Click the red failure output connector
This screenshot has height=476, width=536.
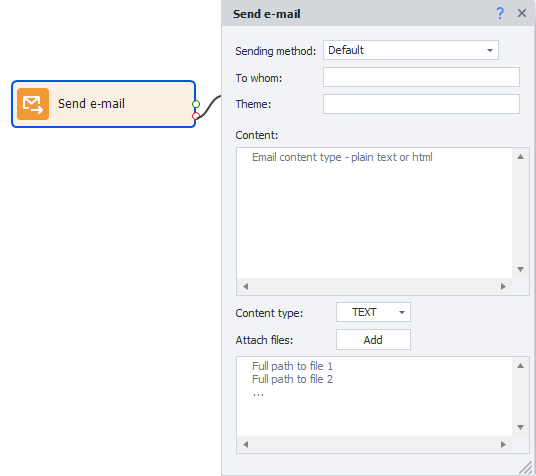tap(196, 116)
